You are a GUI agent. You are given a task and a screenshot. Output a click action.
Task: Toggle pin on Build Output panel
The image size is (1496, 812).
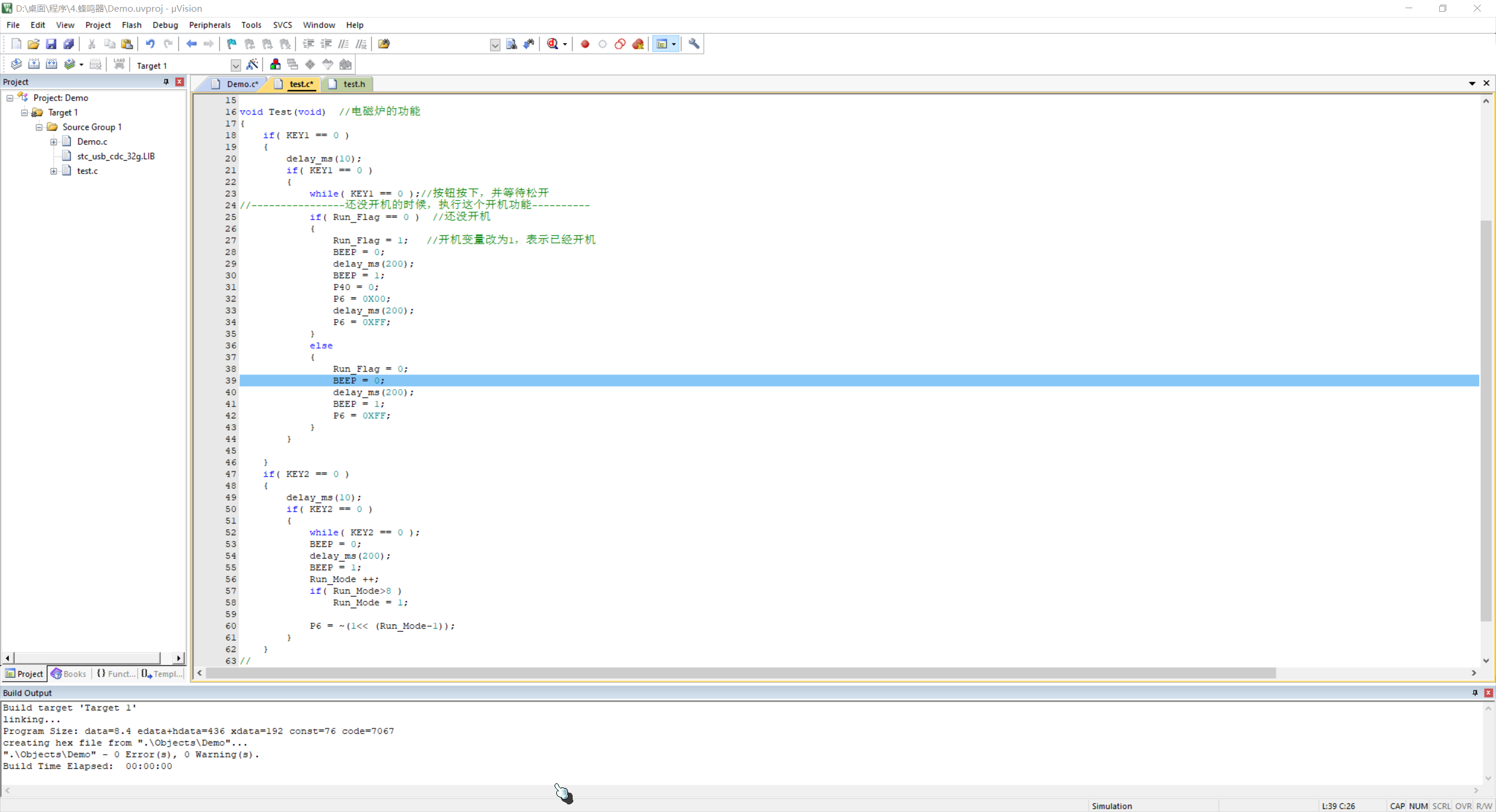[1475, 692]
